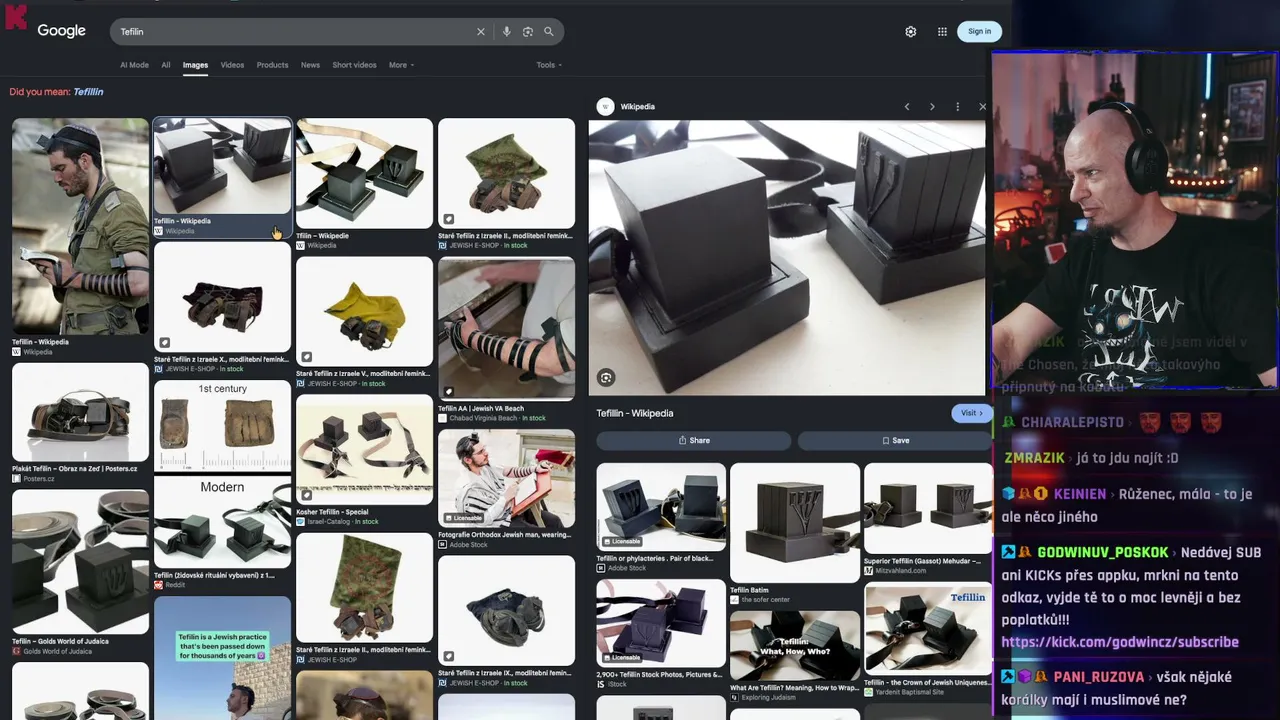Go to previous image in preview panel

(907, 107)
